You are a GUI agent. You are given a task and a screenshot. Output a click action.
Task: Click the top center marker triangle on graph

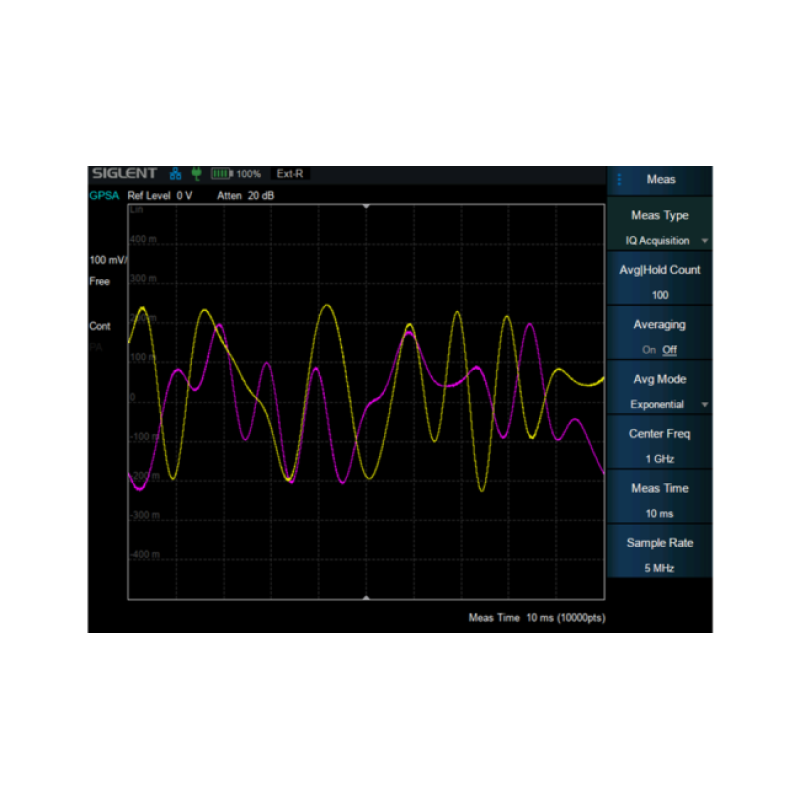click(366, 205)
